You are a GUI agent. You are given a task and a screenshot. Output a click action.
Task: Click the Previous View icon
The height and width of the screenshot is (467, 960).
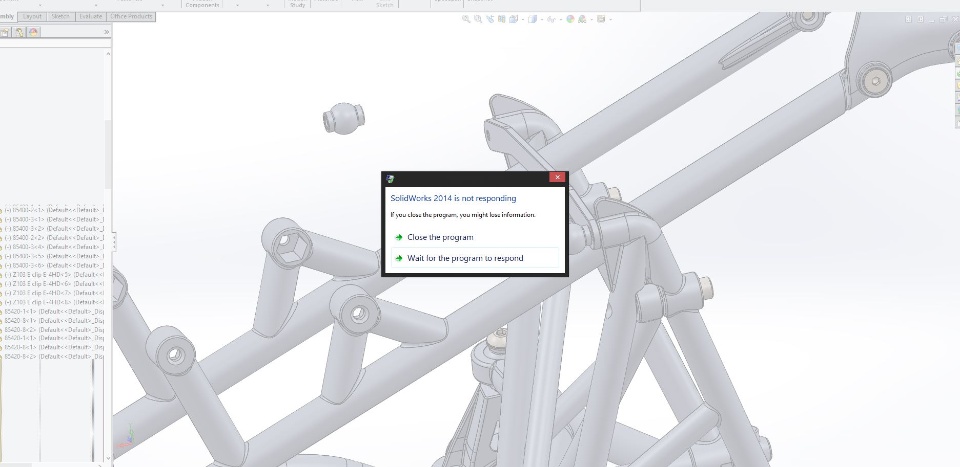coord(490,19)
